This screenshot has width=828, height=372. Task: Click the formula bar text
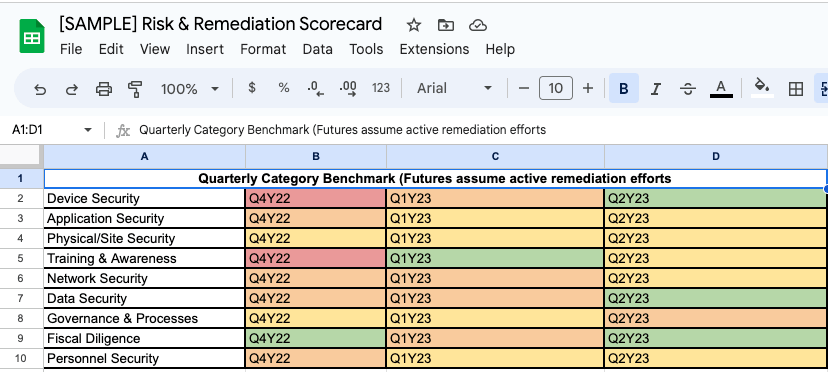point(343,130)
